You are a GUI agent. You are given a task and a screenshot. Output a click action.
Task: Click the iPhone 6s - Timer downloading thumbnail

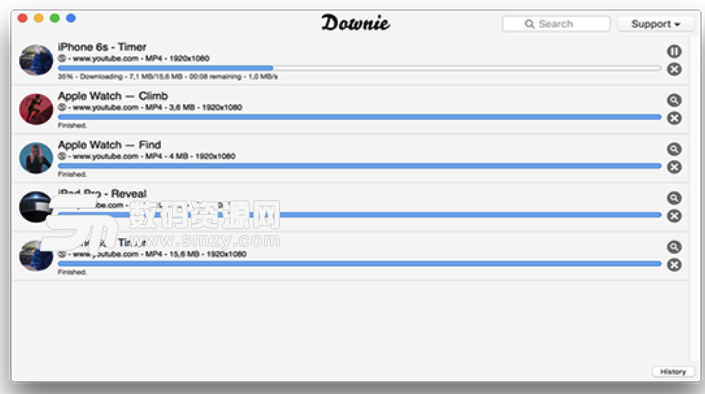[36, 60]
